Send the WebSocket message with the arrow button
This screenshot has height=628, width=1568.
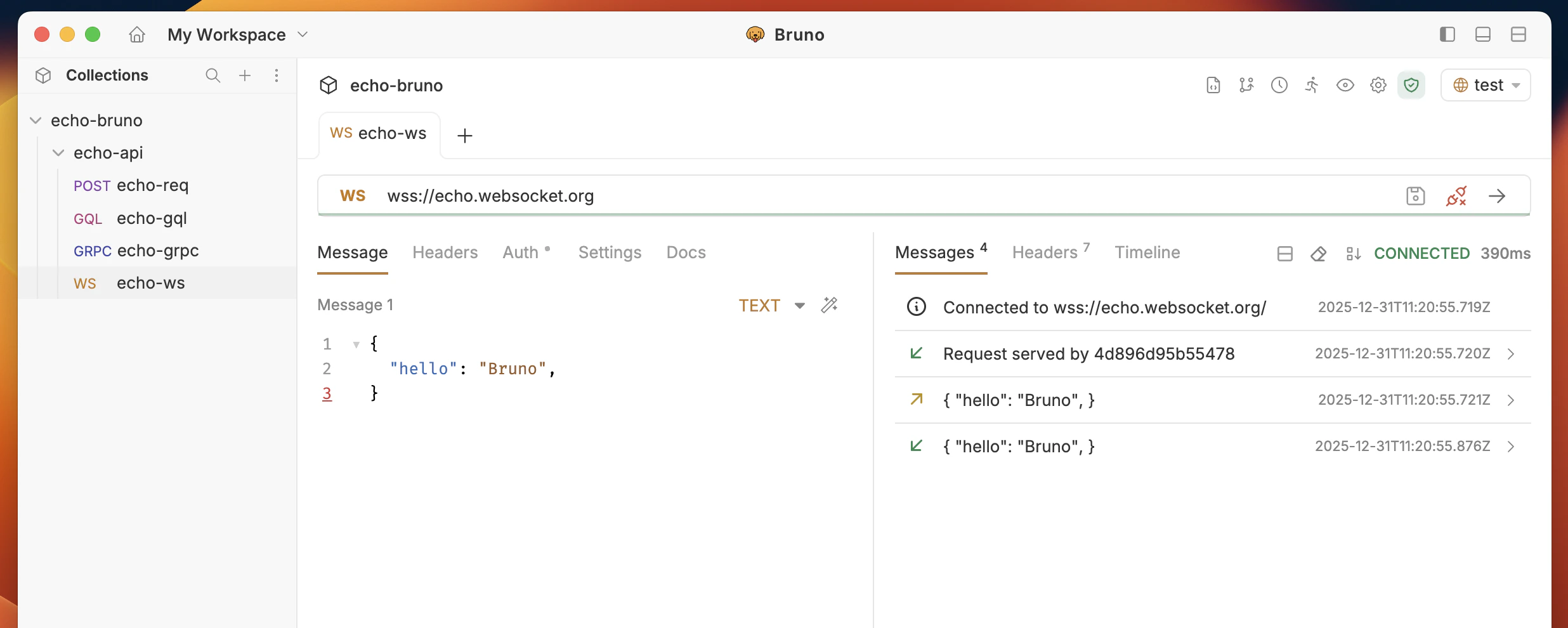[x=1498, y=195]
